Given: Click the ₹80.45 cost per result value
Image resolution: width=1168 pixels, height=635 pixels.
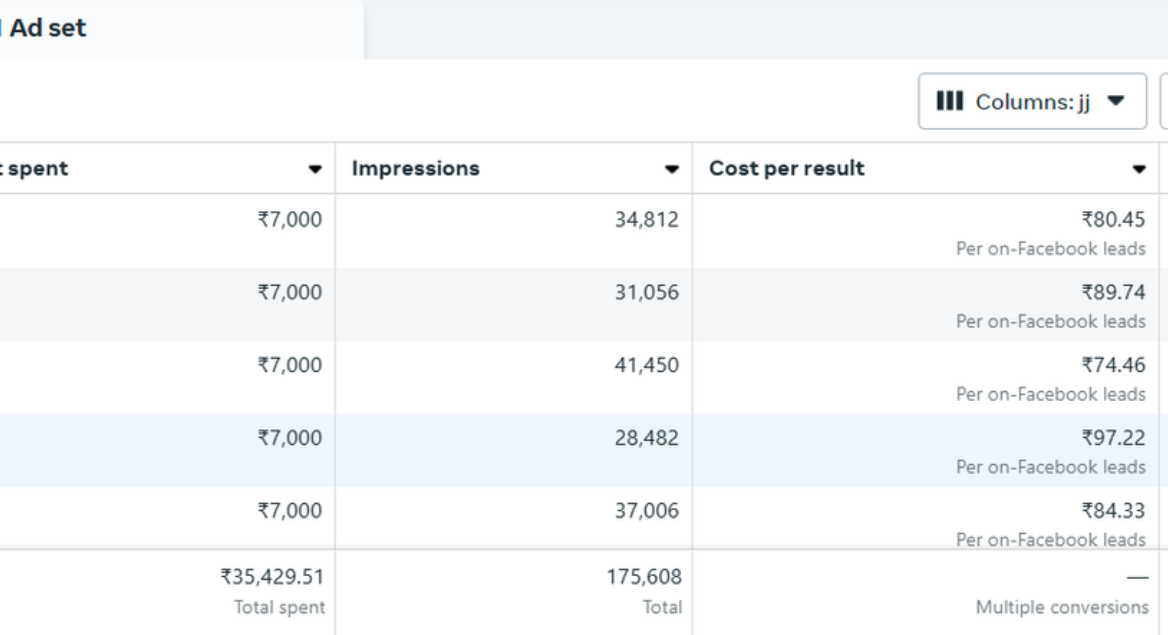Looking at the screenshot, I should click(1114, 220).
